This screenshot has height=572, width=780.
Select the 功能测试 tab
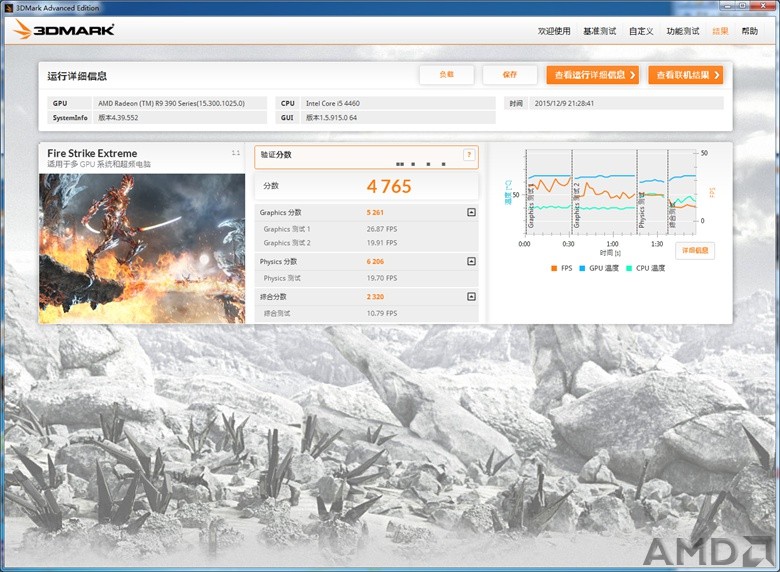click(x=682, y=31)
